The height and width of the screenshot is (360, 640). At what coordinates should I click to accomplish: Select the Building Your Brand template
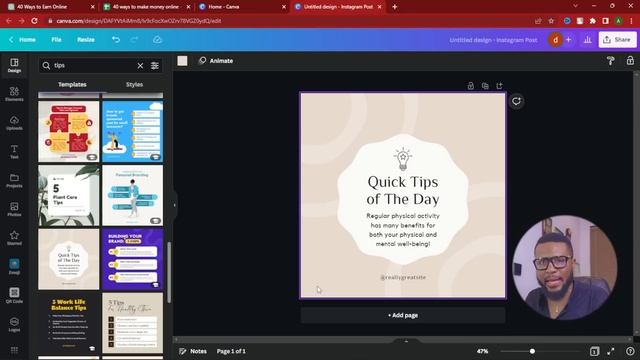(133, 259)
